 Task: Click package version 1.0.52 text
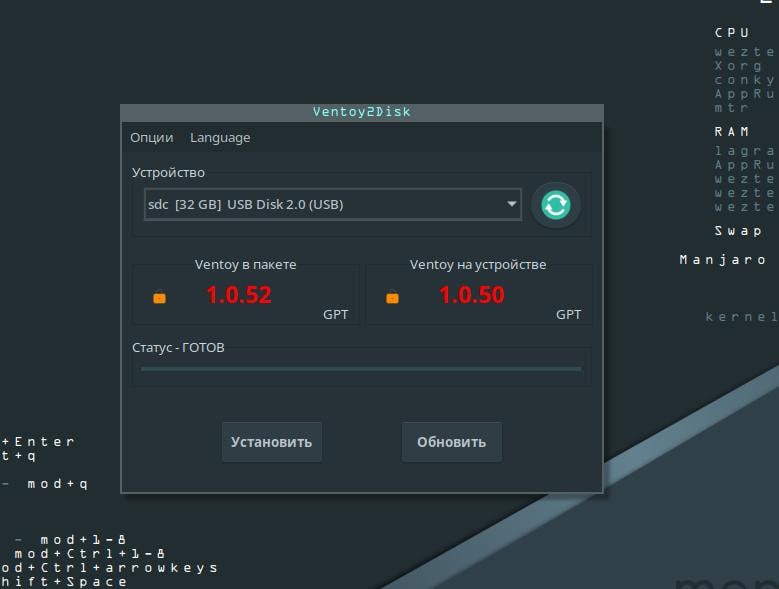(x=239, y=295)
